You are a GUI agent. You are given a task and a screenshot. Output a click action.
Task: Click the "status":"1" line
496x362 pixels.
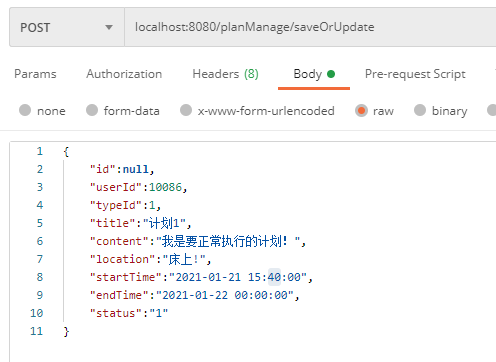pyautogui.click(x=129, y=313)
